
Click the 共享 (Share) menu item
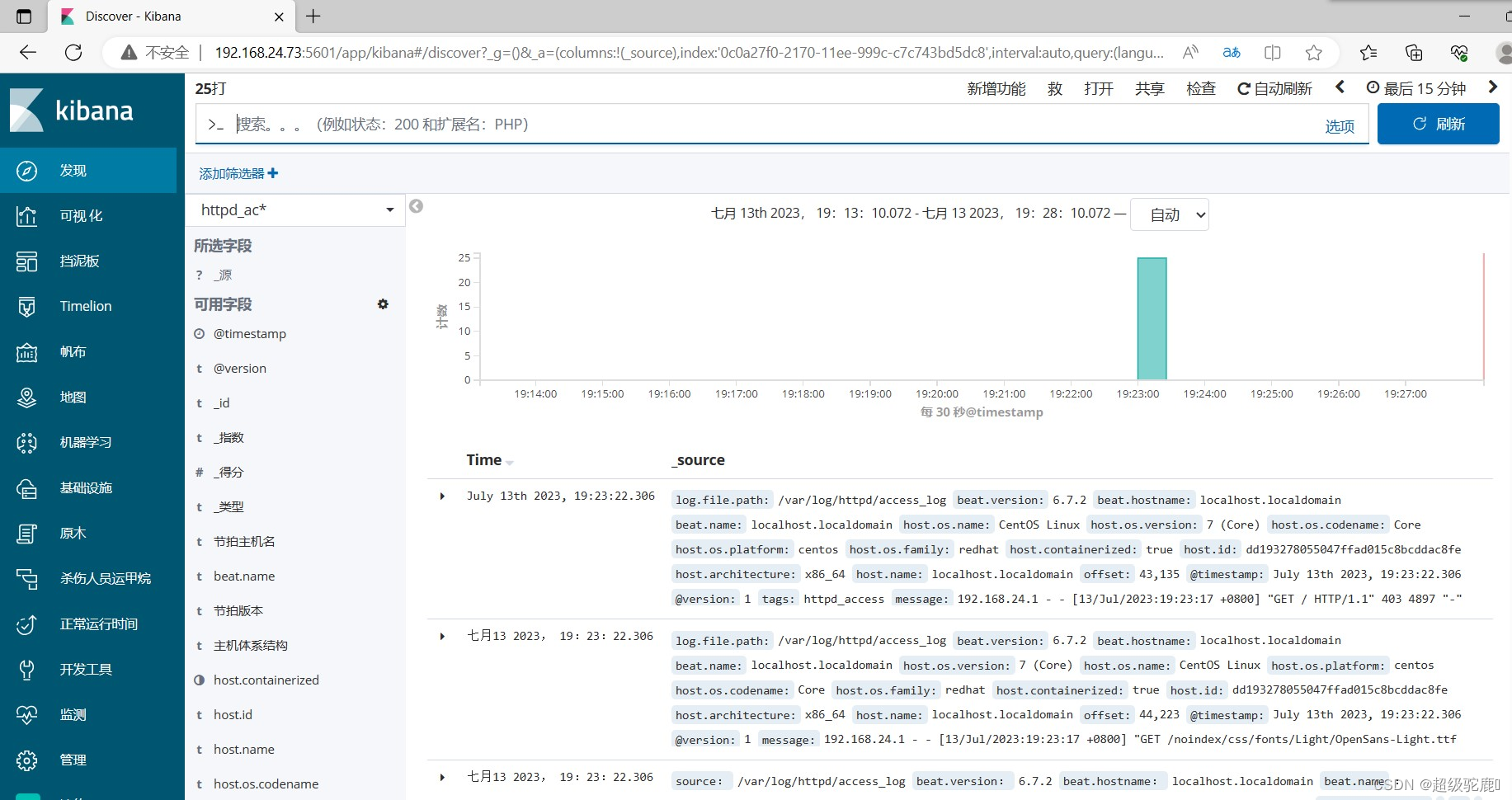coord(1149,88)
